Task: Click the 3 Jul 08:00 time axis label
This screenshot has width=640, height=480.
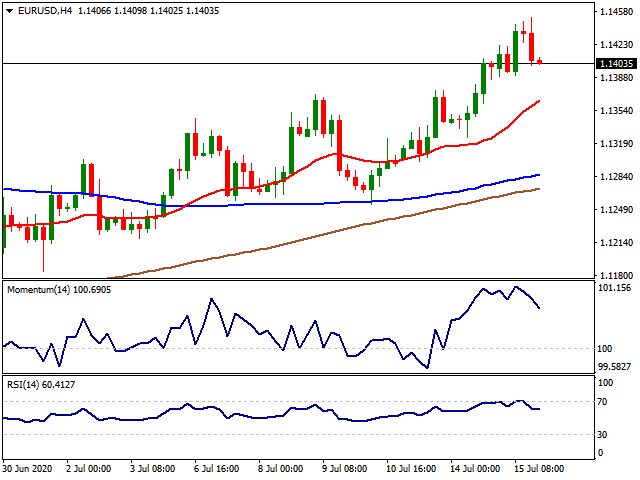Action: 153,469
